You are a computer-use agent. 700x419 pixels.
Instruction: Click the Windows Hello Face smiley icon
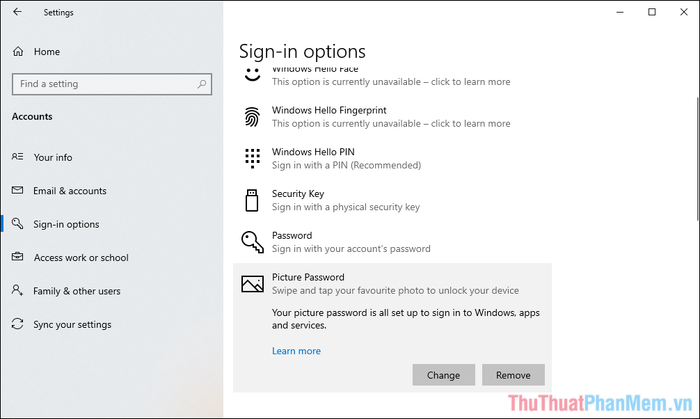click(x=252, y=75)
